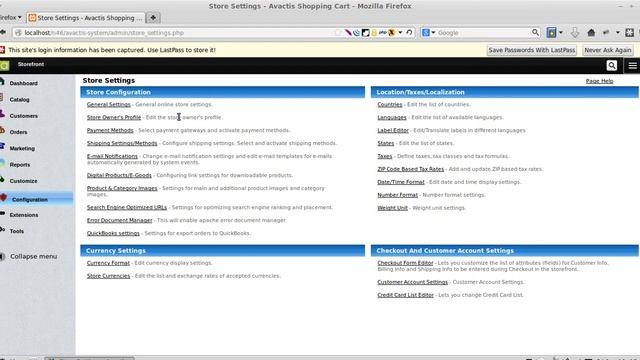Screen dimensions: 640x360
Task: Click the Configuration sidebar icon
Action: click(x=3, y=198)
